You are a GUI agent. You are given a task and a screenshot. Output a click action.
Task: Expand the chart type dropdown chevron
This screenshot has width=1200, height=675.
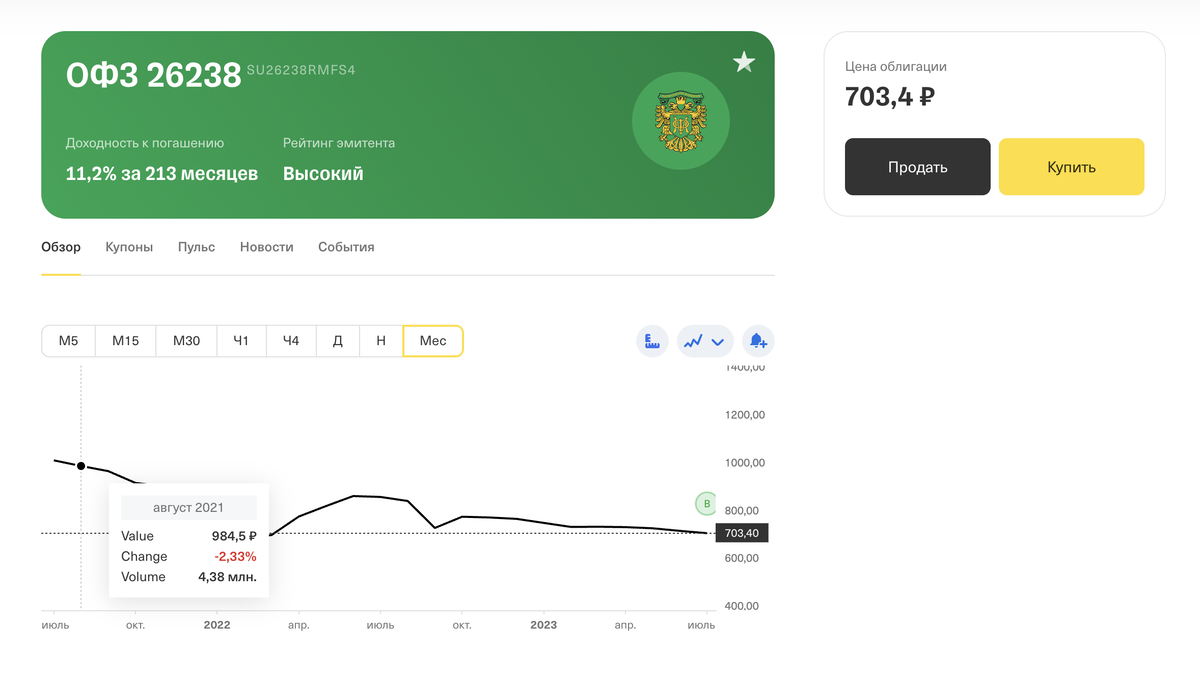tap(718, 341)
